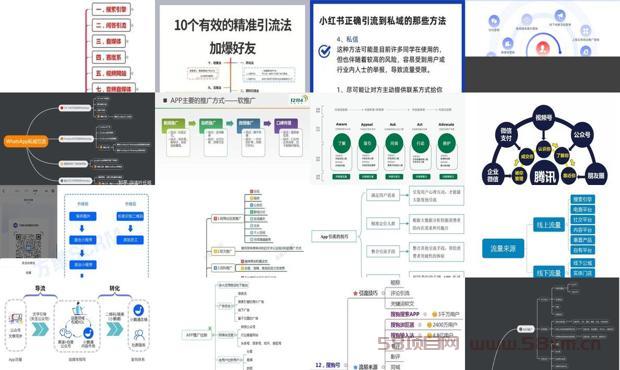Open the red search-engine list mind map thumbnail
This screenshot has height=370, width=620.
(77, 46)
